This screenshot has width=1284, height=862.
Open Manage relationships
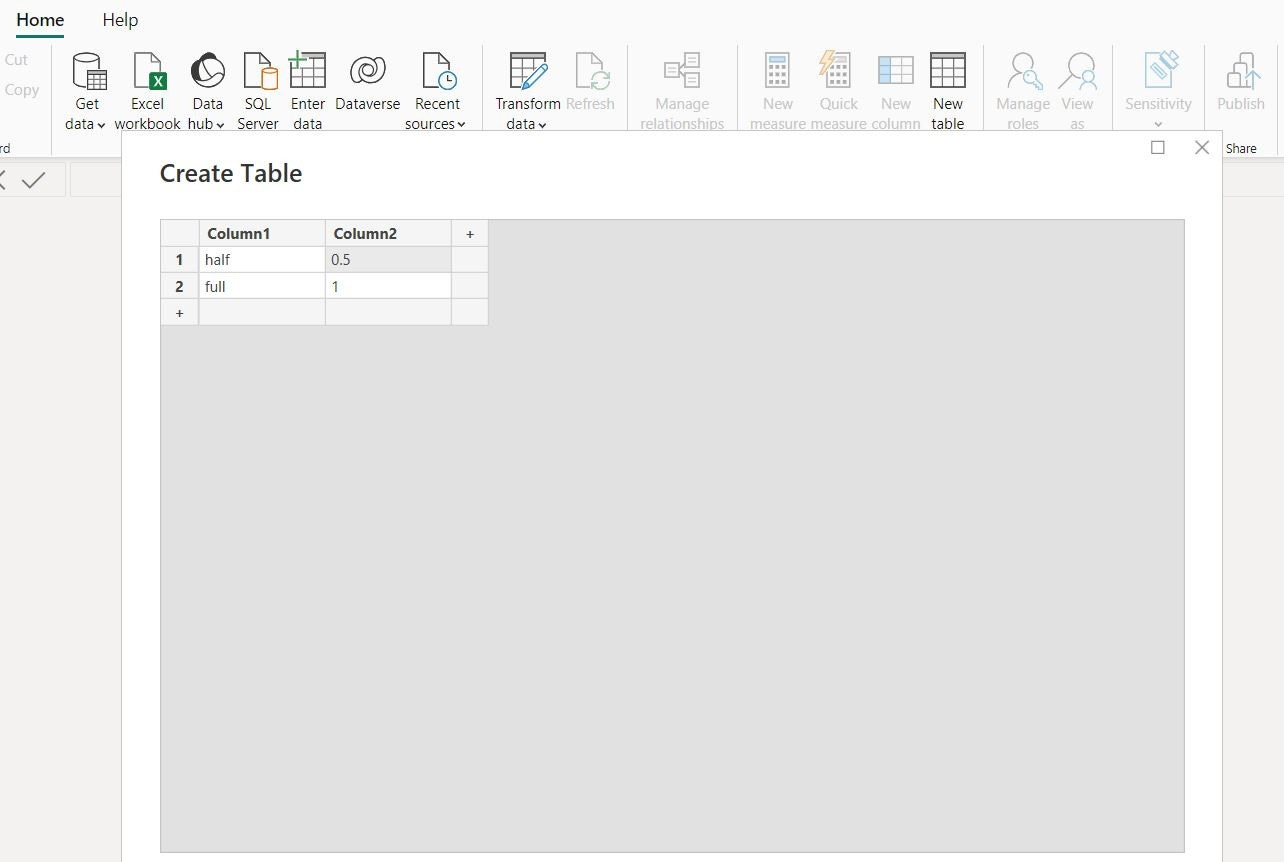[x=681, y=90]
